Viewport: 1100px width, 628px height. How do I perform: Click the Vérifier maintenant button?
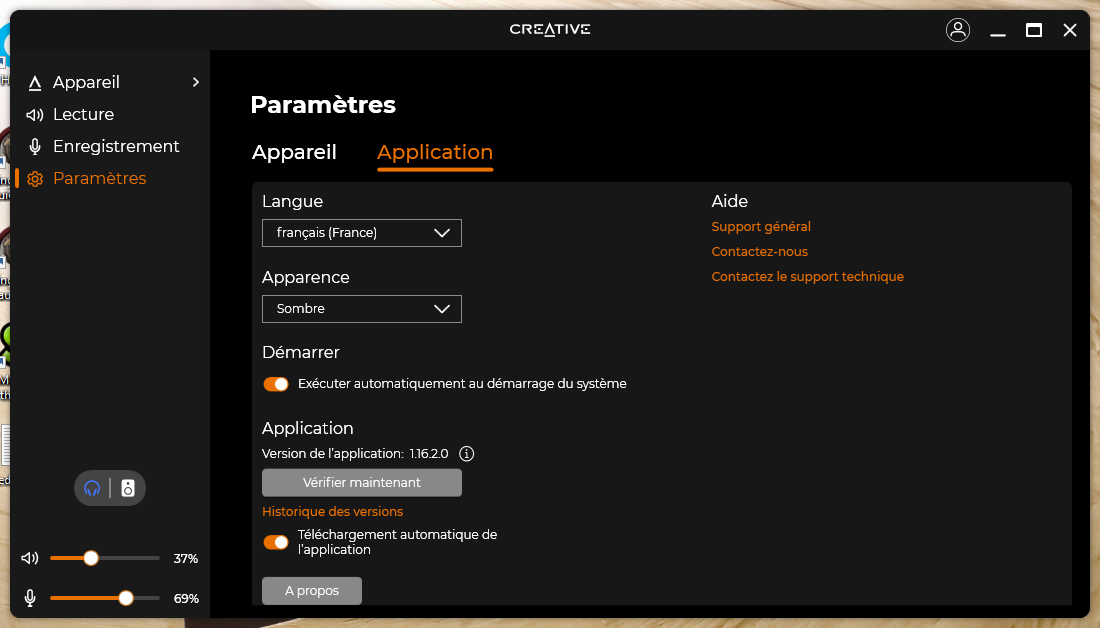[x=361, y=483]
